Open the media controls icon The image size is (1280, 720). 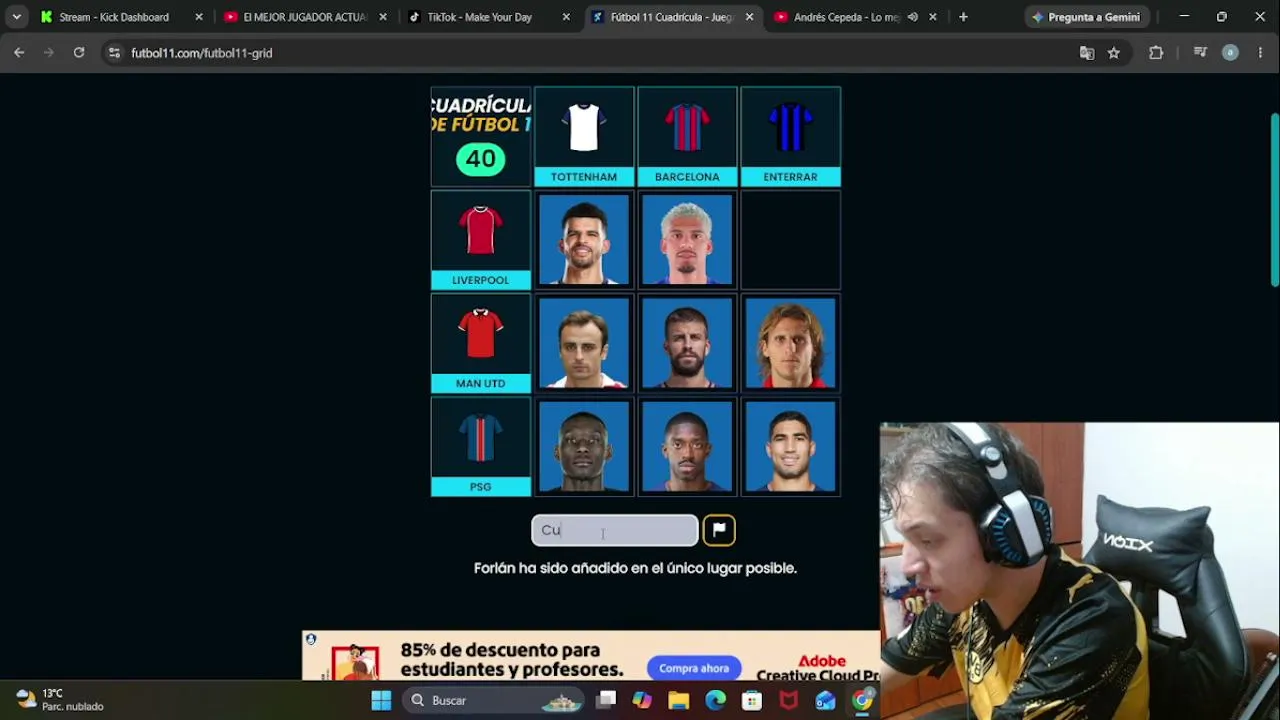[1201, 53]
